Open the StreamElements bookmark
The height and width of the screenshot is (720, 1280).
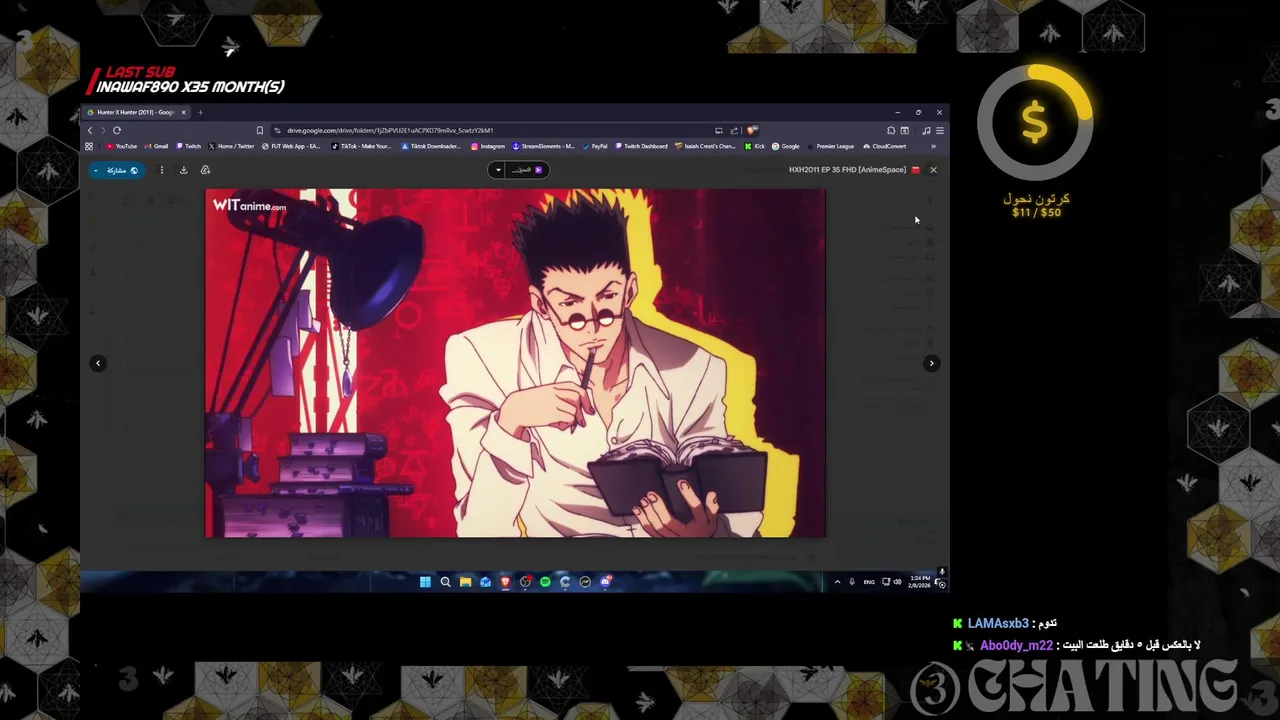(x=544, y=146)
